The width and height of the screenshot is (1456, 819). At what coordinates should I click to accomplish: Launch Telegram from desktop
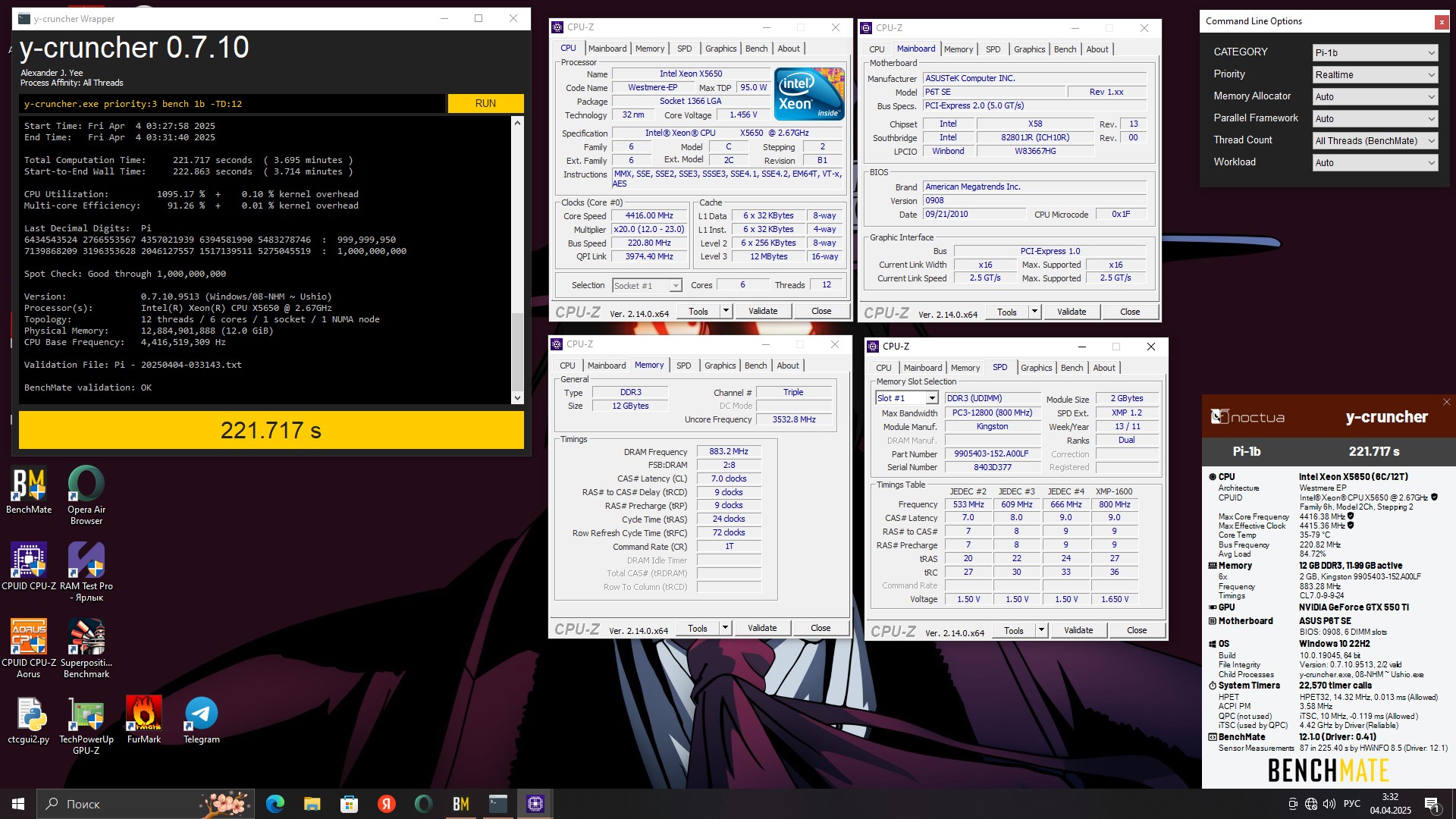tap(202, 720)
